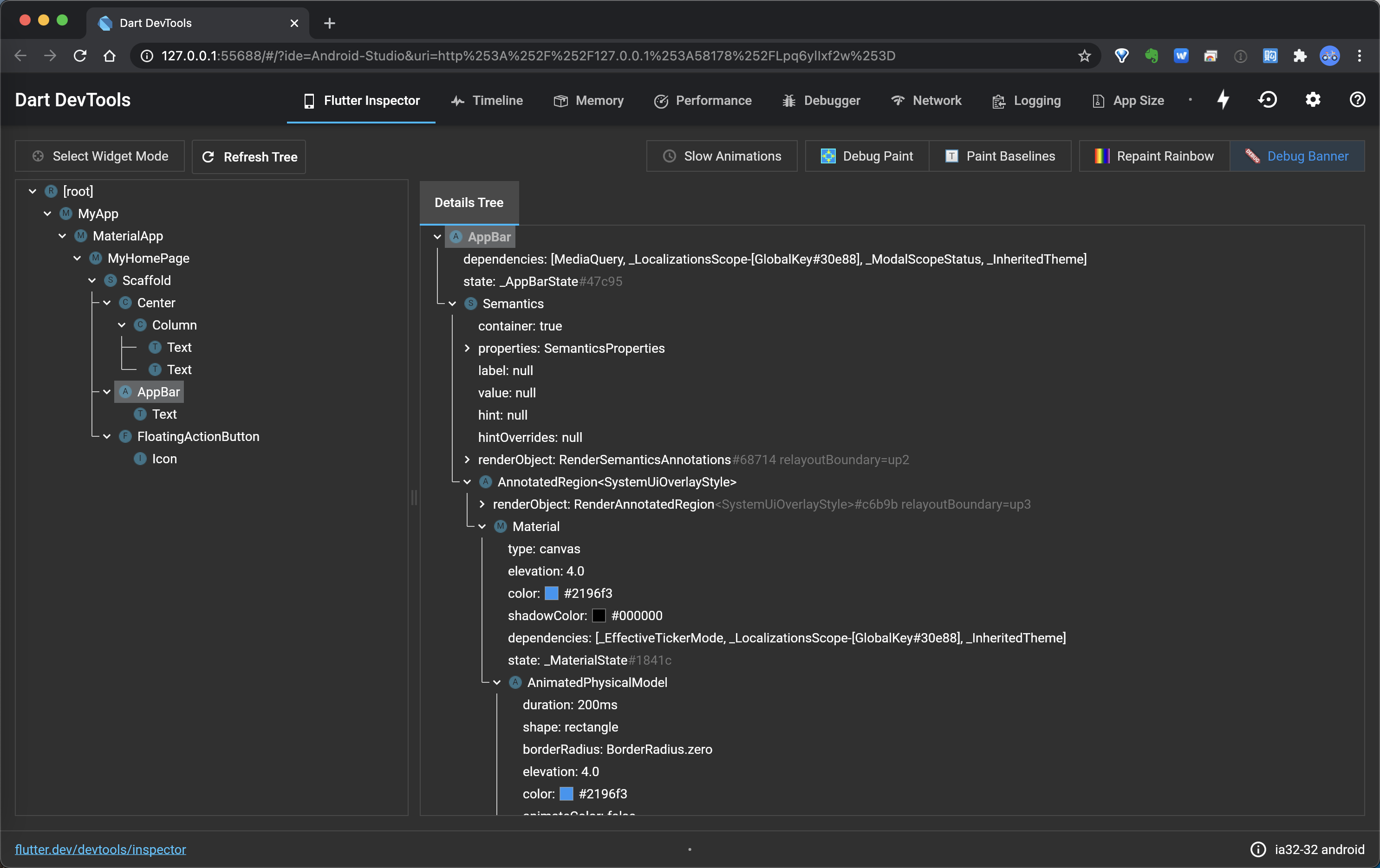The height and width of the screenshot is (868, 1380).
Task: Click the site info icon in address bar
Action: 147,56
